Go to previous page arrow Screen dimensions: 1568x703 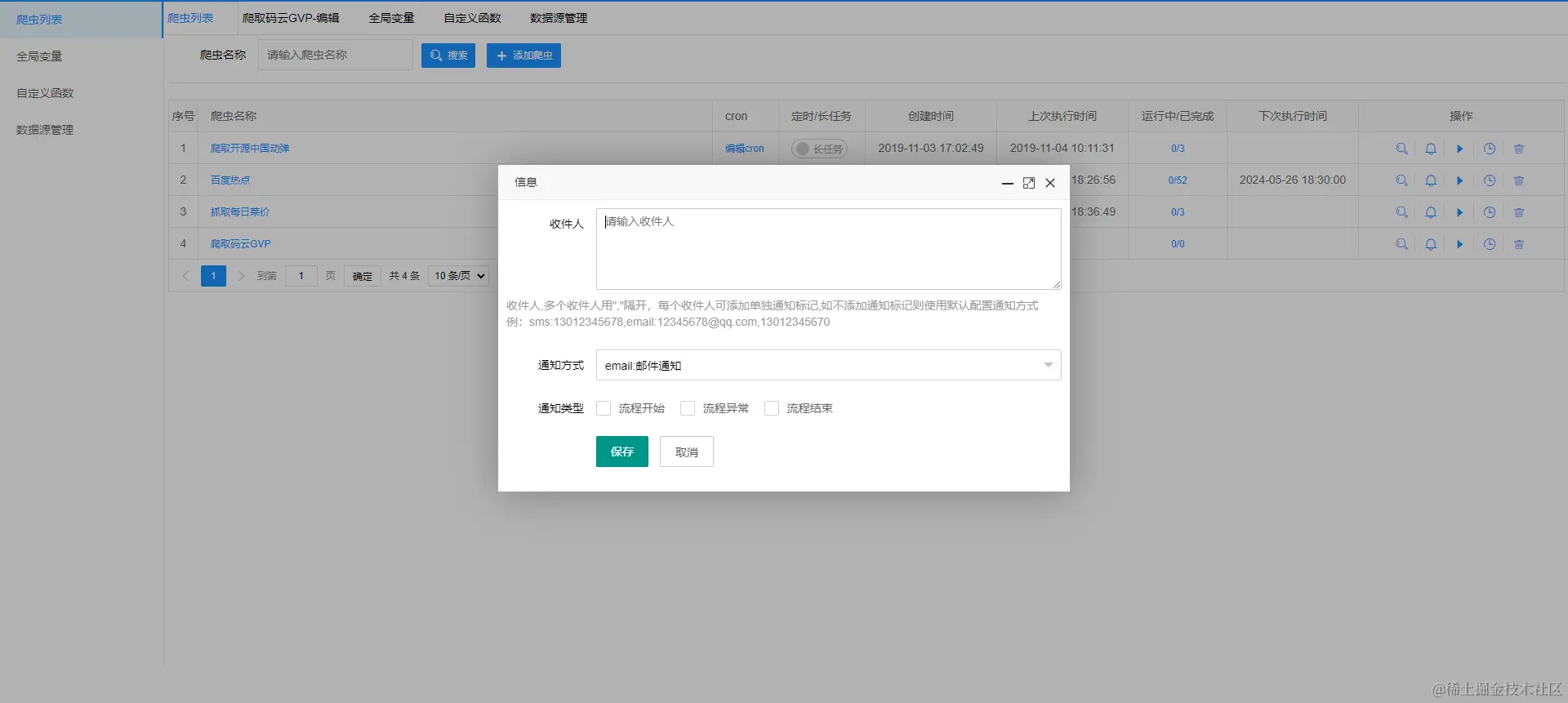coord(185,276)
